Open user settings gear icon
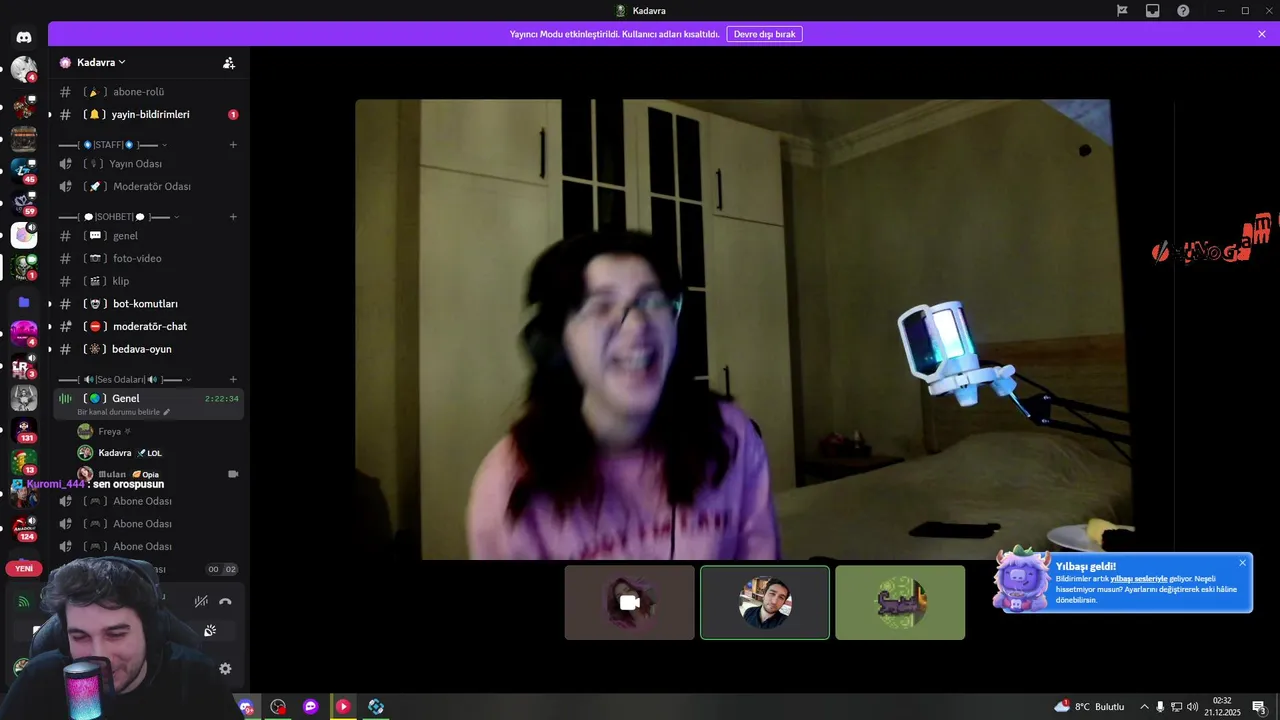This screenshot has width=1280, height=720. click(x=225, y=669)
